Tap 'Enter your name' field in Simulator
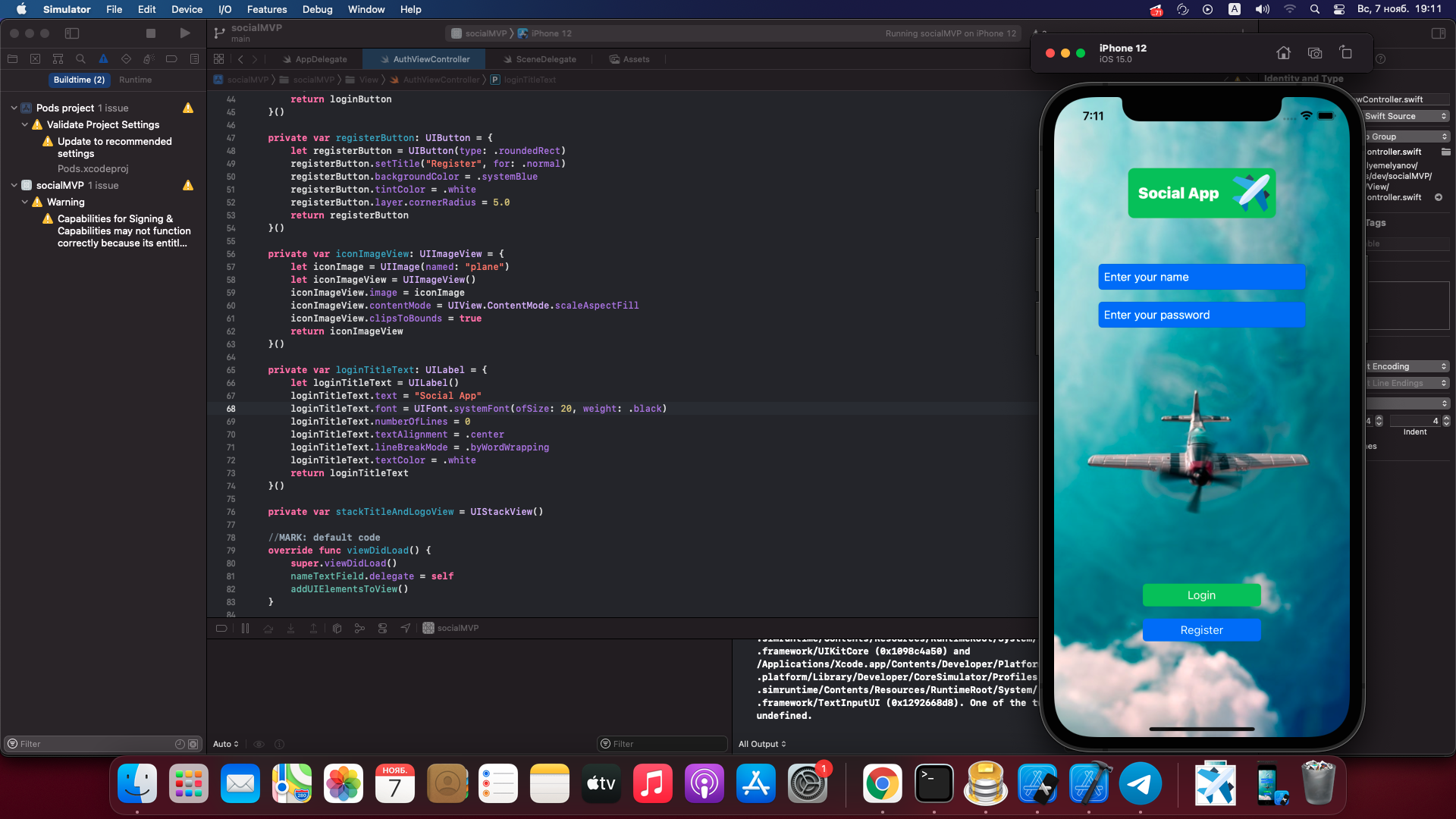This screenshot has width=1456, height=819. pos(1201,277)
